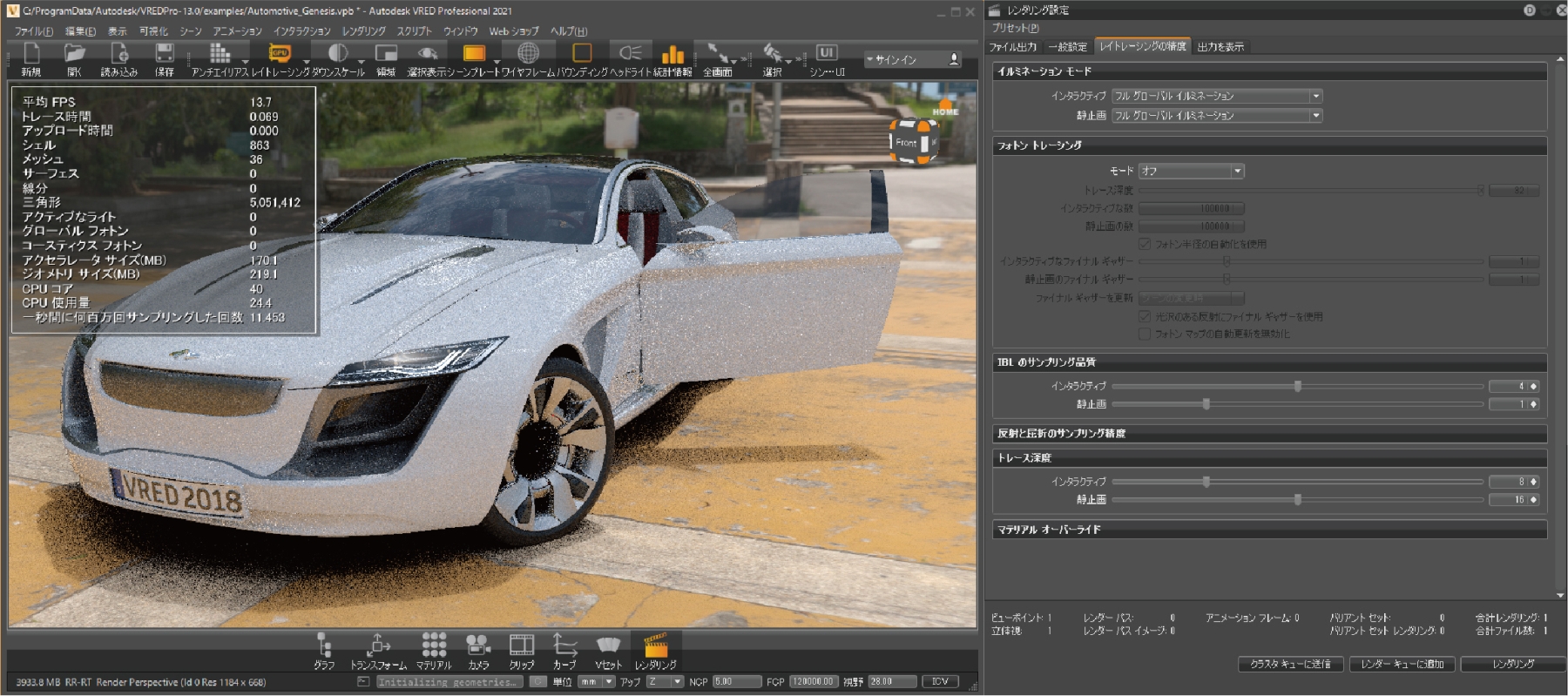Click the レンダー キューに追加 button
This screenshot has height=696, width=1568.
point(1402,664)
